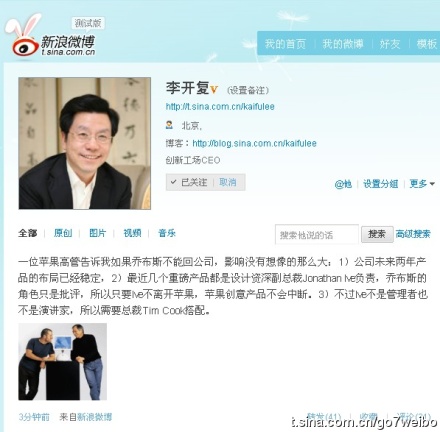Select the 原创 filter tab
This screenshot has height=432, width=440.
(x=63, y=233)
